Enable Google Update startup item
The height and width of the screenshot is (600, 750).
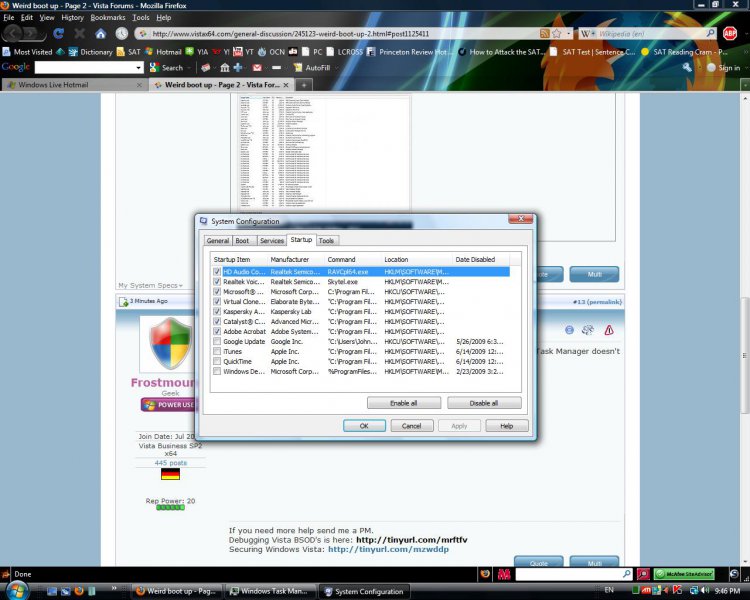point(217,341)
